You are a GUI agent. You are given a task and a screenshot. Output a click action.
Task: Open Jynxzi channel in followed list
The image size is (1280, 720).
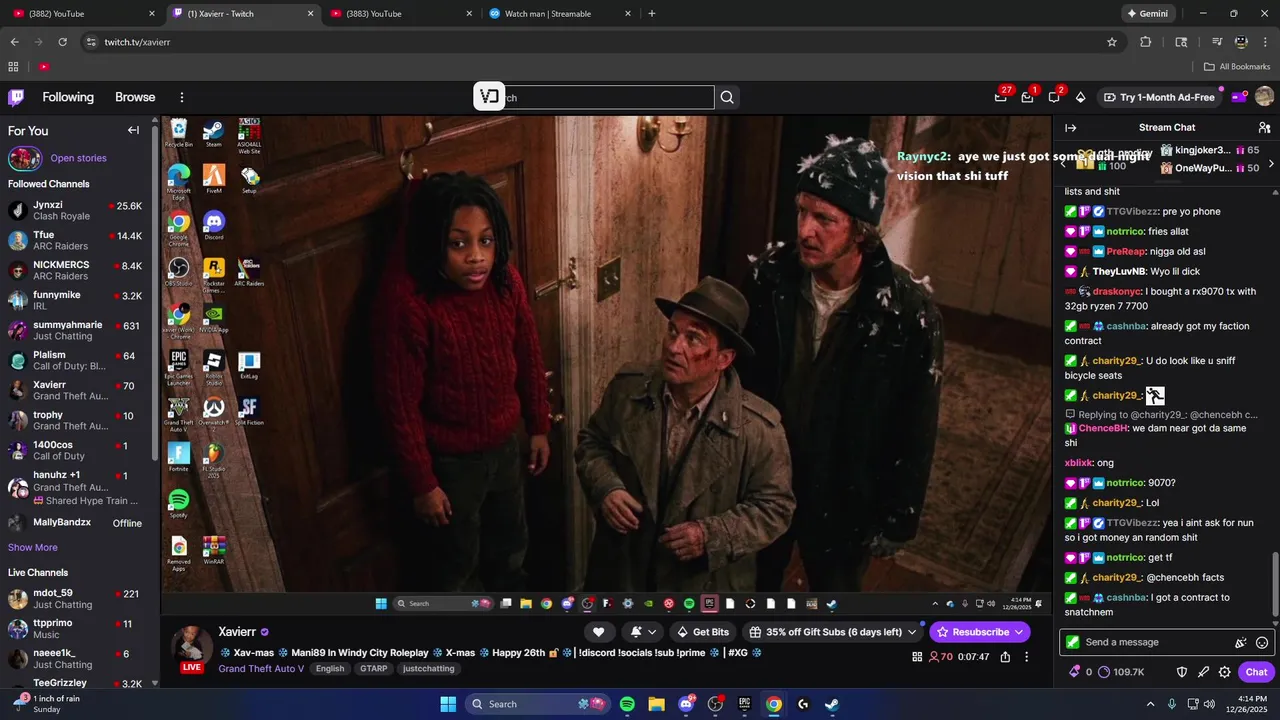coord(76,210)
